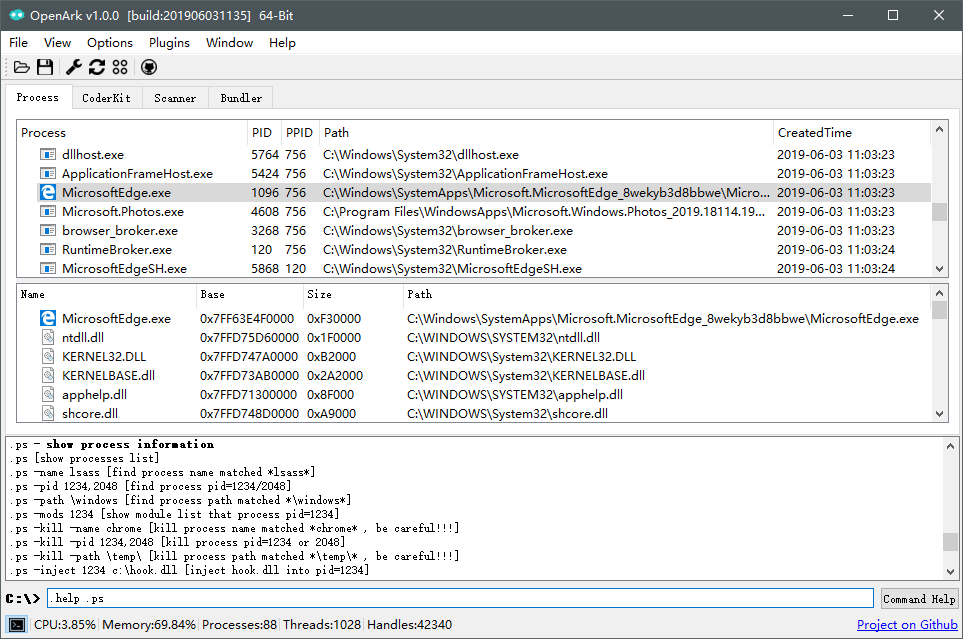Click the Handles:42340 status entry
Viewport: 963px width, 639px height.
410,625
